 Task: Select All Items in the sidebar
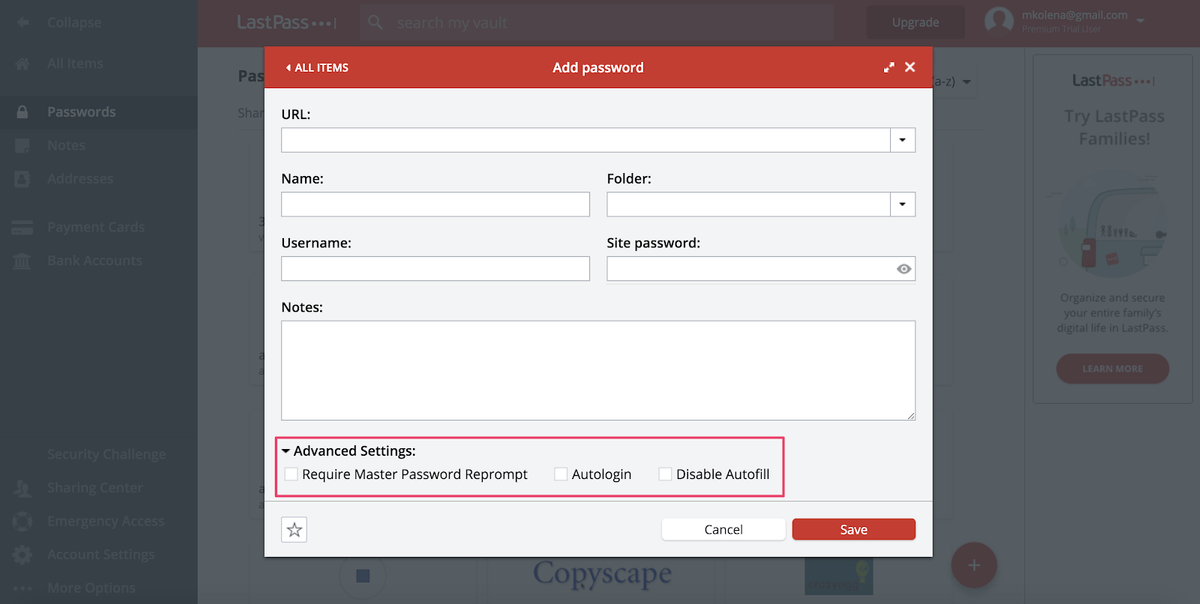(75, 63)
